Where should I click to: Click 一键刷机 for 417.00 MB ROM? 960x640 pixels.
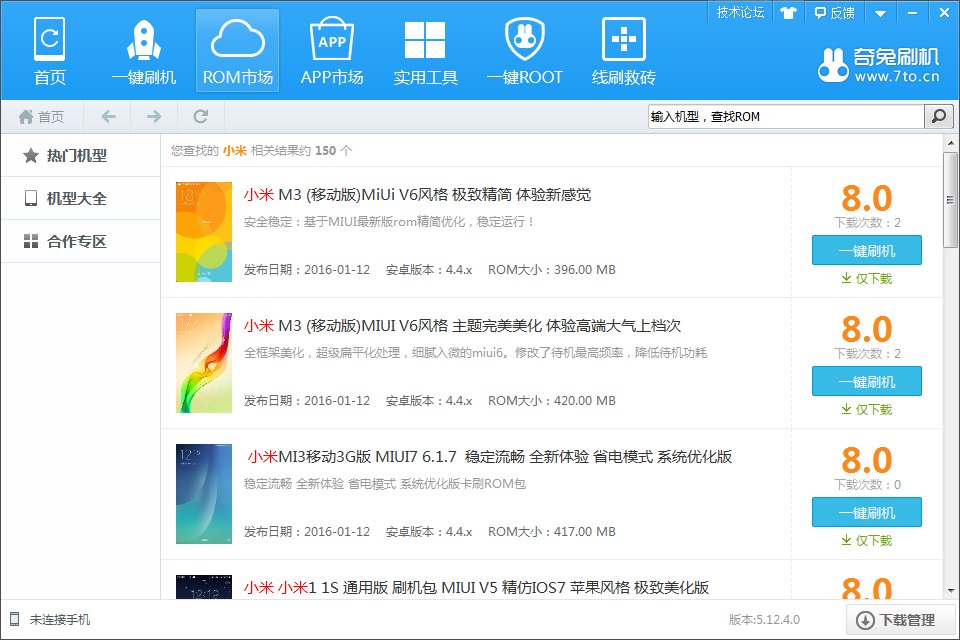pos(866,513)
